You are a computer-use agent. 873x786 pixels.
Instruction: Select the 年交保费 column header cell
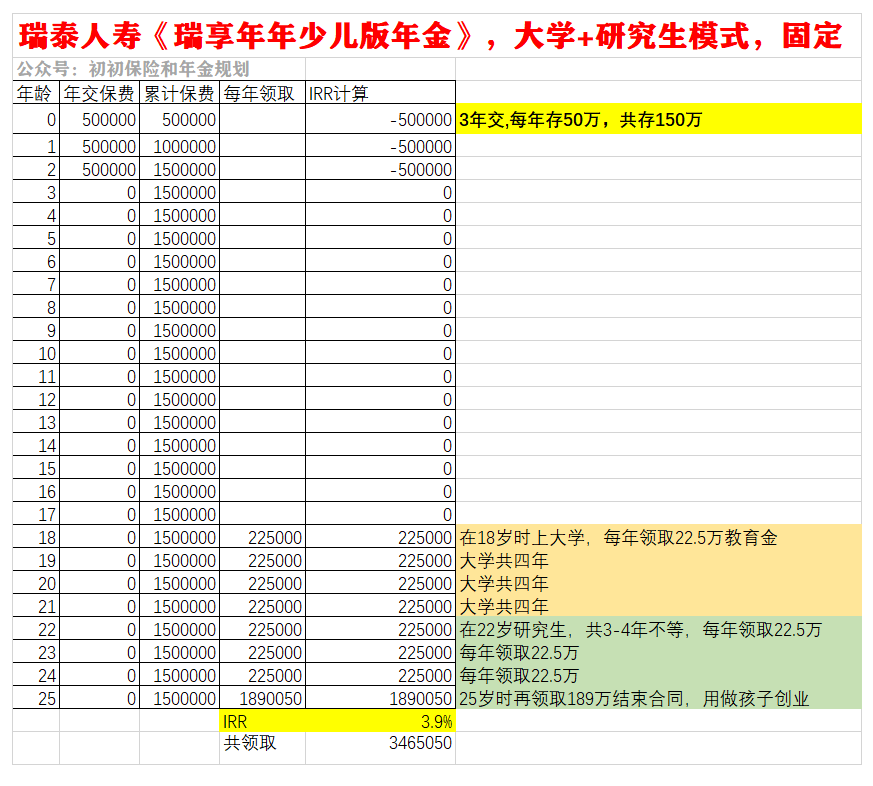click(100, 92)
